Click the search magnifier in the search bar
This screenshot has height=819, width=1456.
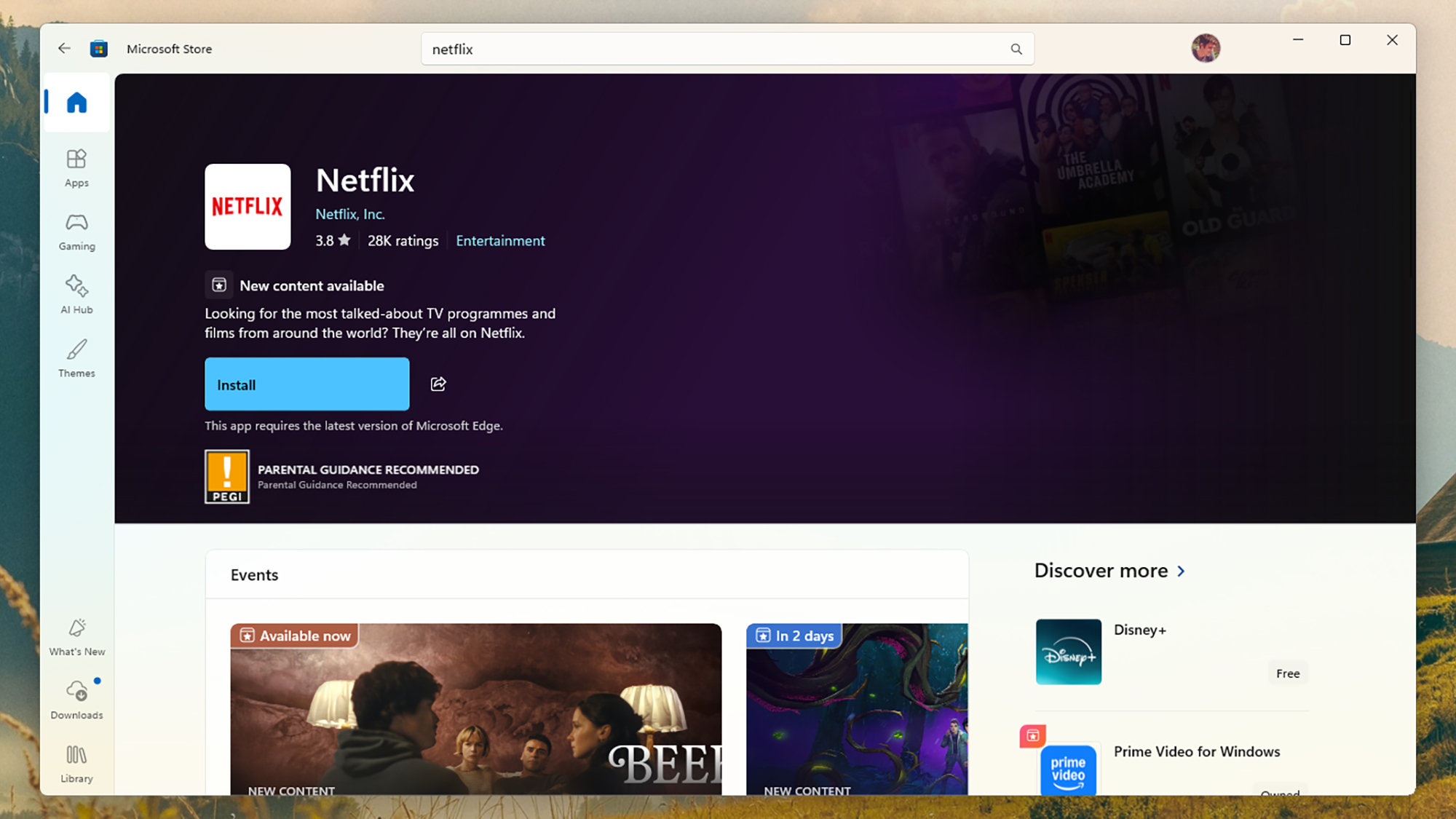click(1016, 49)
